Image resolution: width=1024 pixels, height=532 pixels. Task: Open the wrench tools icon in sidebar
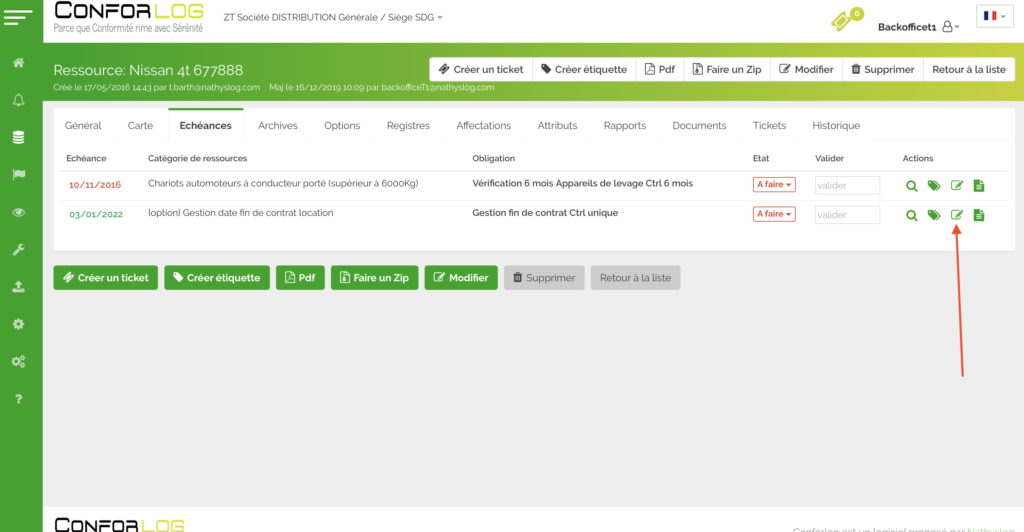18,249
